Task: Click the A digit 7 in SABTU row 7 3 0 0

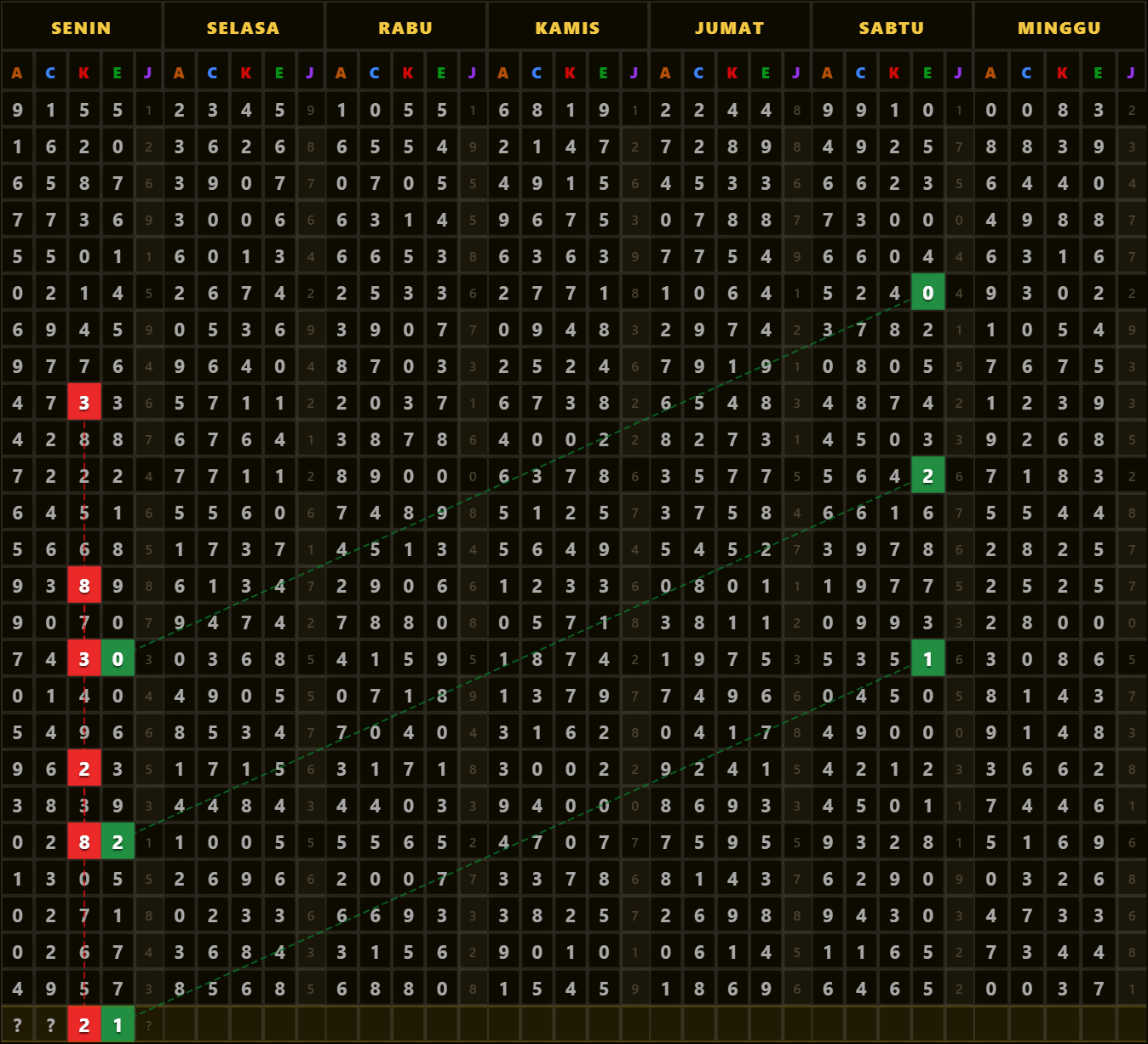Action: pyautogui.click(x=828, y=220)
